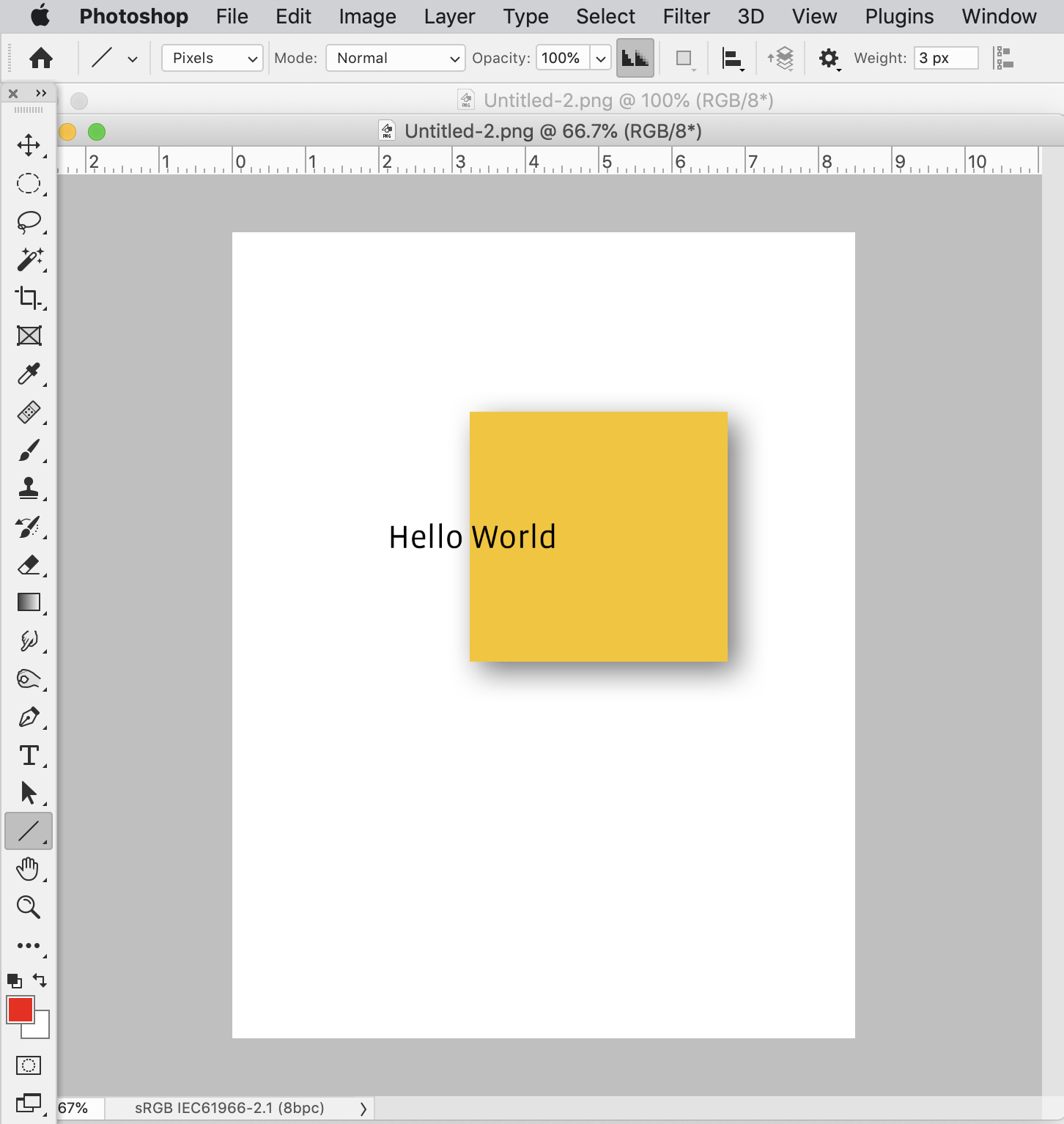The width and height of the screenshot is (1064, 1124).
Task: Toggle Quick Mask mode
Action: pos(28,1065)
